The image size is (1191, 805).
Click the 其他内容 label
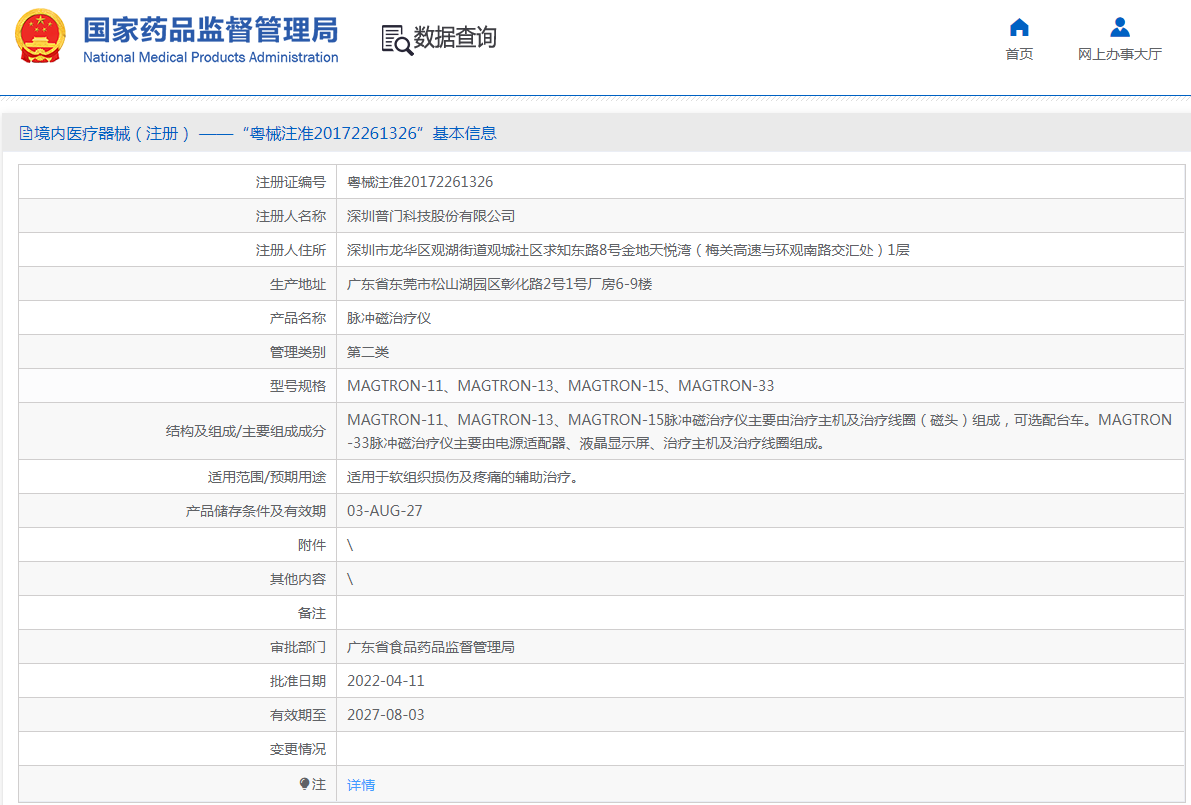(x=298, y=579)
